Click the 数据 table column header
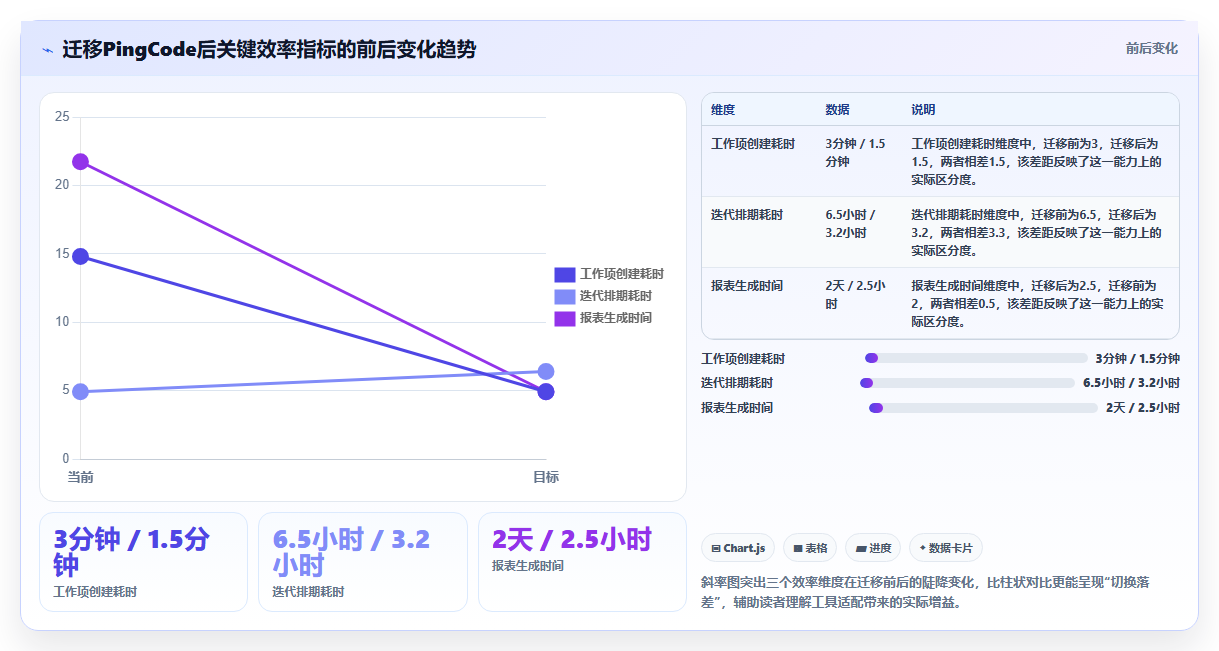Viewport: 1219px width, 651px height. coord(837,110)
